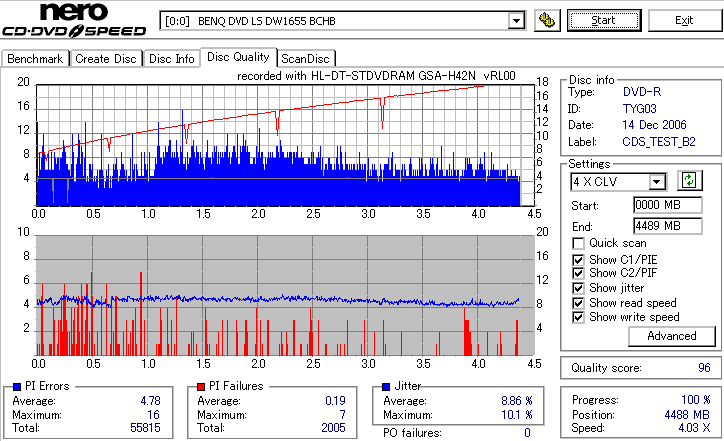The width and height of the screenshot is (724, 441).
Task: Select the Disc Quality tab
Action: [x=238, y=57]
